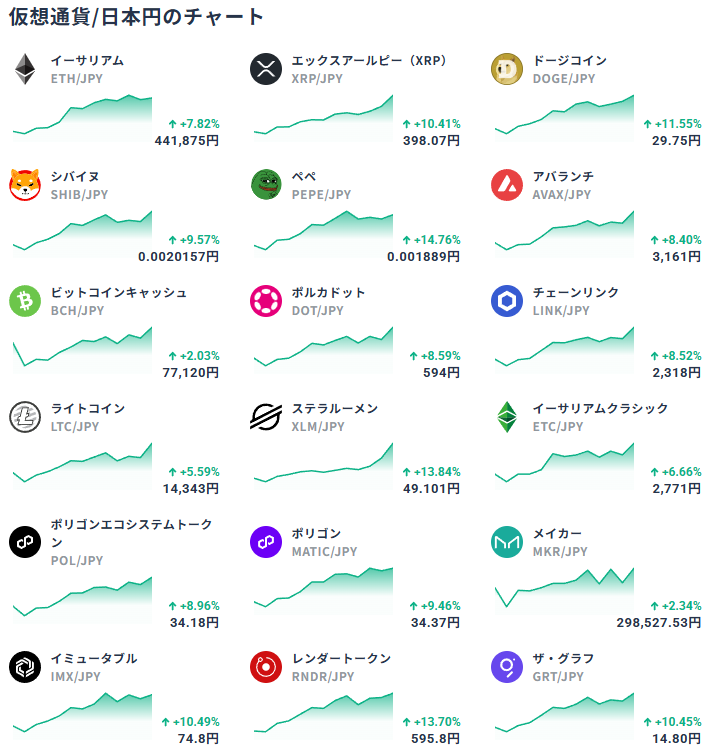This screenshot has height=753, width=713.
Task: Click the Stellar Lumens logo icon
Action: [x=266, y=417]
